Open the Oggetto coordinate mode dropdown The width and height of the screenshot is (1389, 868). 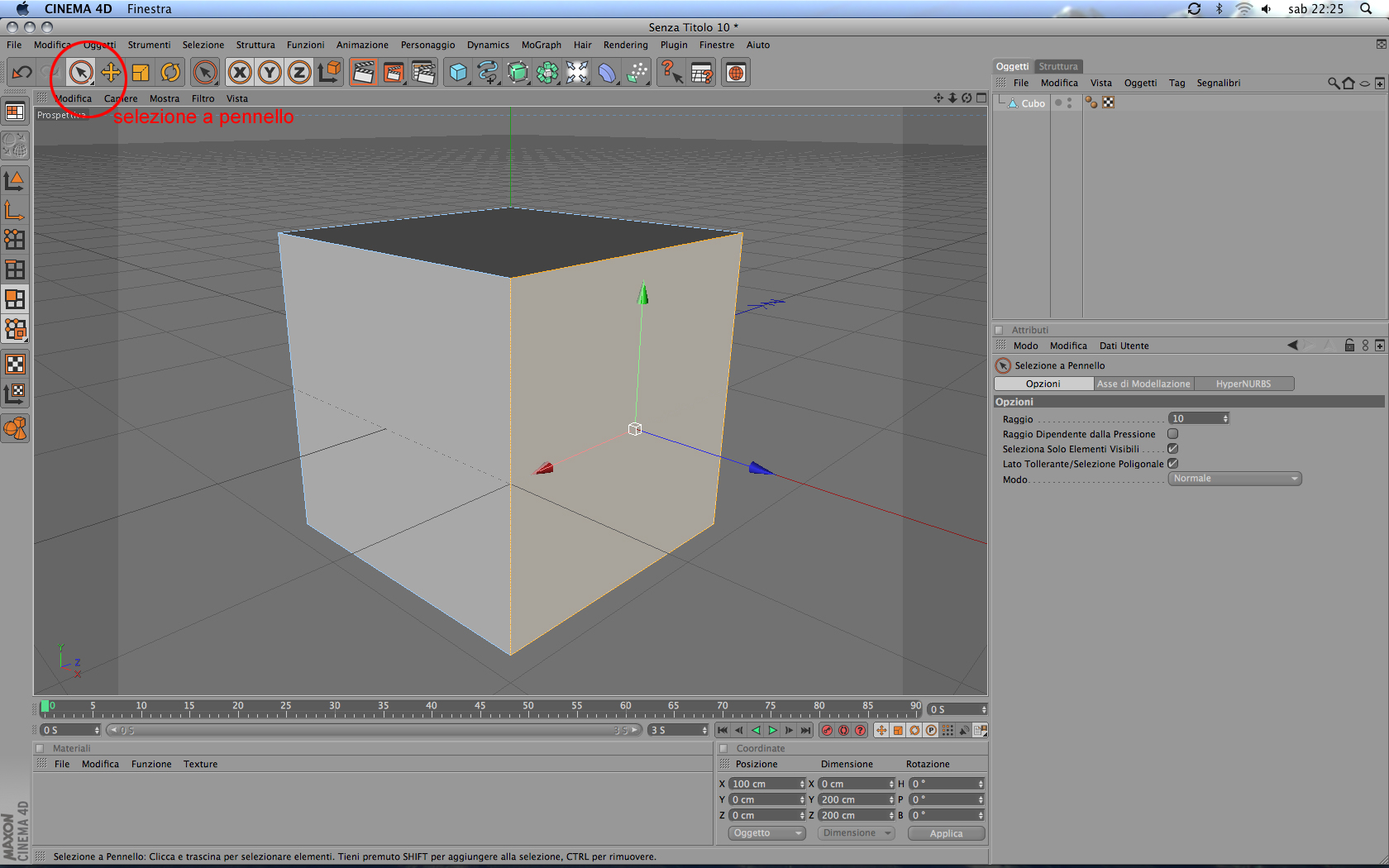pyautogui.click(x=766, y=832)
